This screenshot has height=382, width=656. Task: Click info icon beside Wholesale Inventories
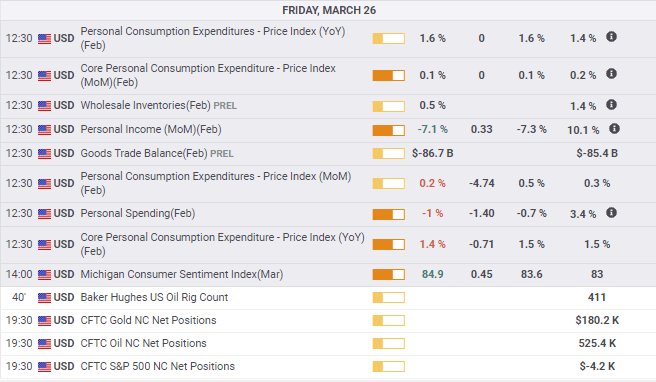click(611, 105)
